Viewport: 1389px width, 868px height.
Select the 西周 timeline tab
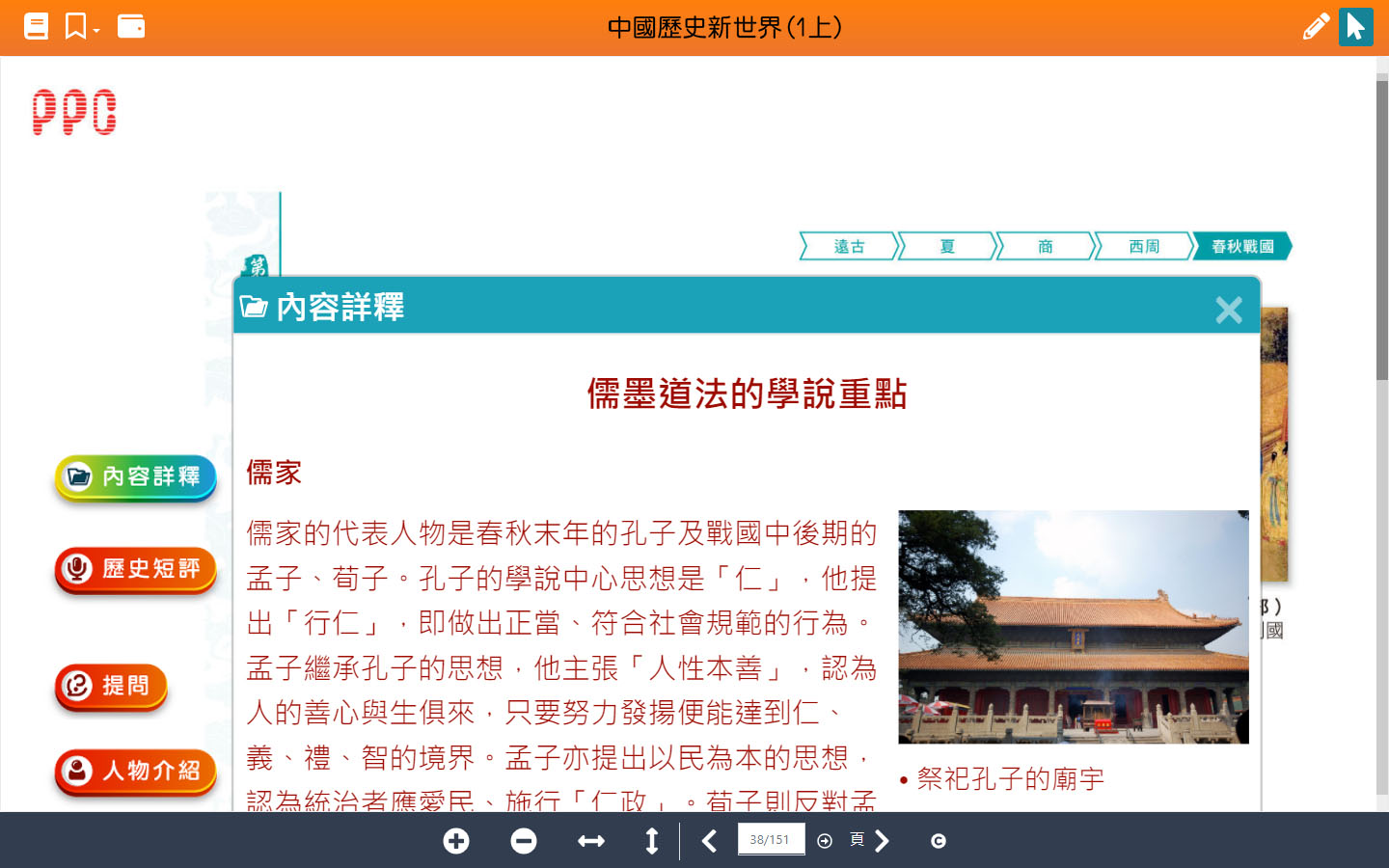click(x=1143, y=247)
